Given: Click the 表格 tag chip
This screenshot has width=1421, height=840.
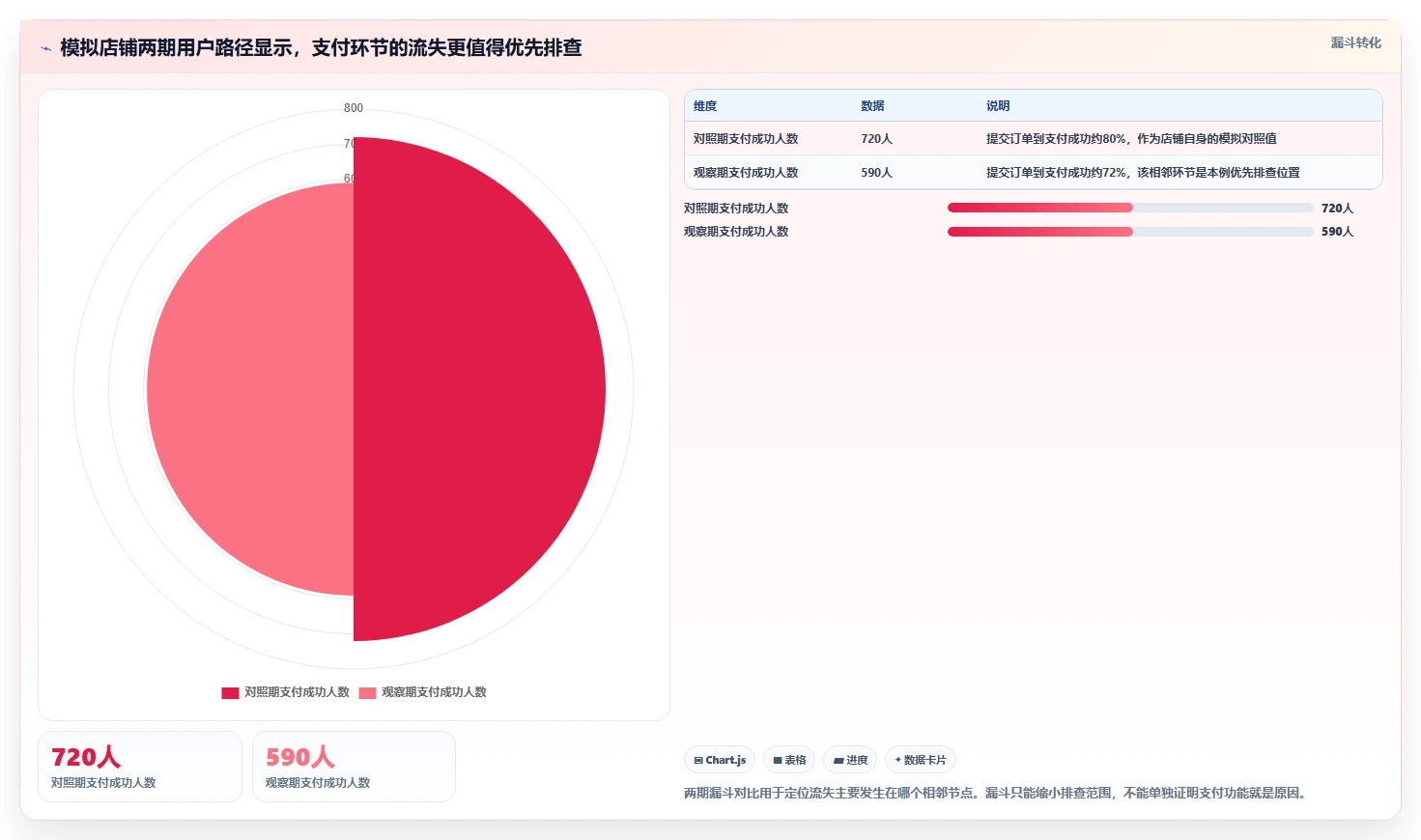Looking at the screenshot, I should pyautogui.click(x=789, y=760).
